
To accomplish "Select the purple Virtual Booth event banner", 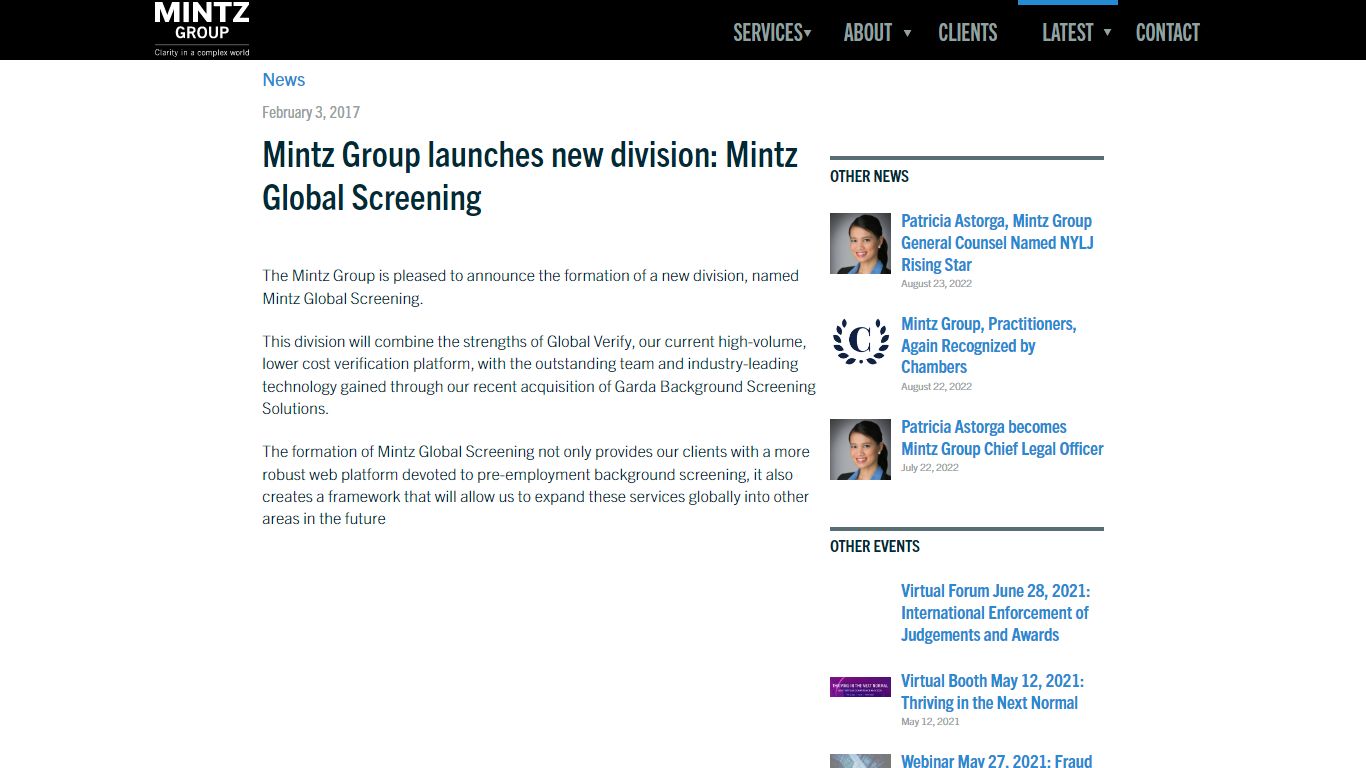I will click(x=860, y=687).
